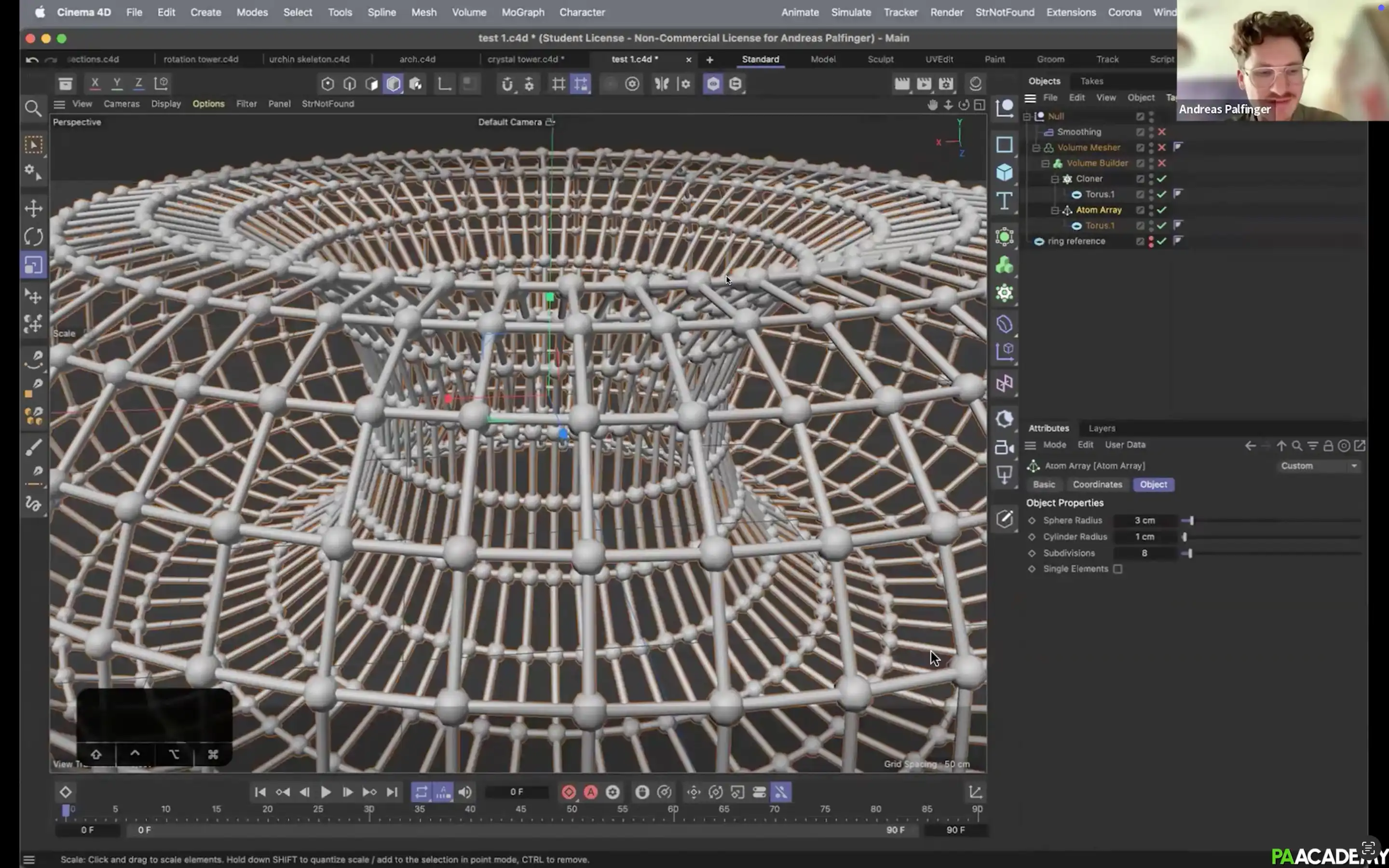1389x868 pixels.
Task: Click the Autokeying button
Action: coord(591,792)
